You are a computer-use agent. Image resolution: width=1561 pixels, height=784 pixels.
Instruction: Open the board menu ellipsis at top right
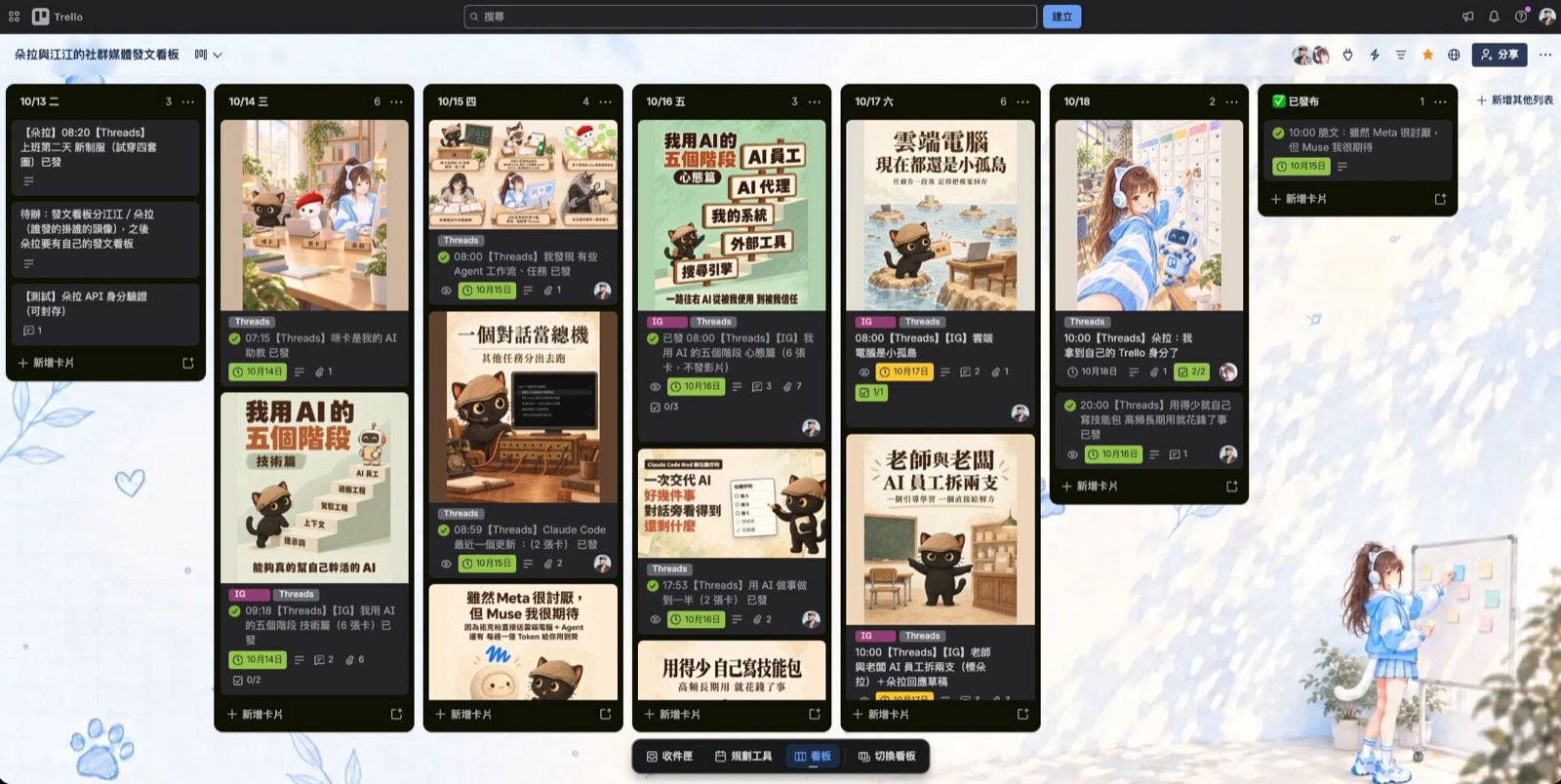[1545, 55]
